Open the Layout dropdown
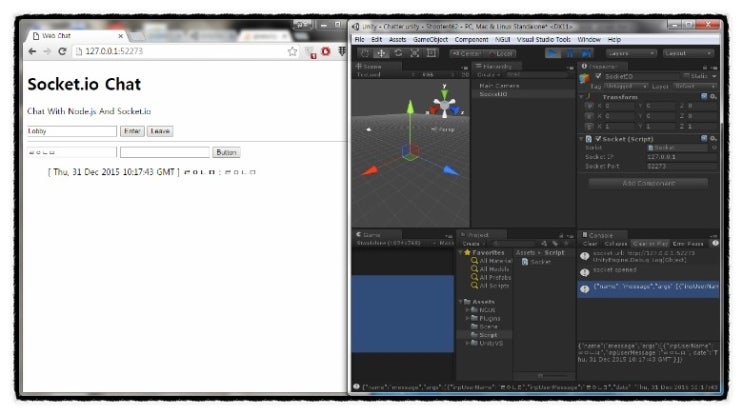The image size is (743, 415). pos(688,53)
